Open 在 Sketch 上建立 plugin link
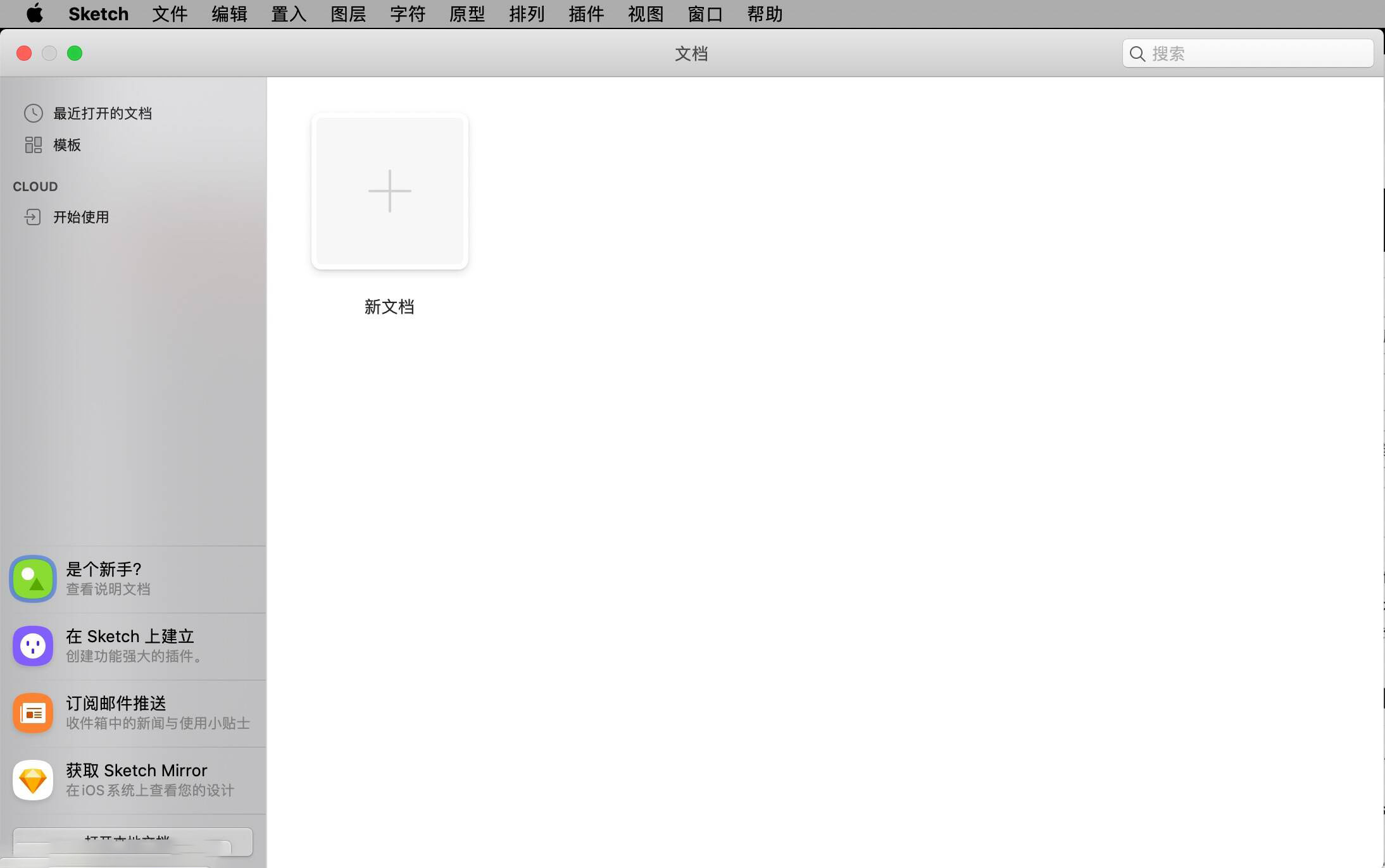 [x=133, y=646]
